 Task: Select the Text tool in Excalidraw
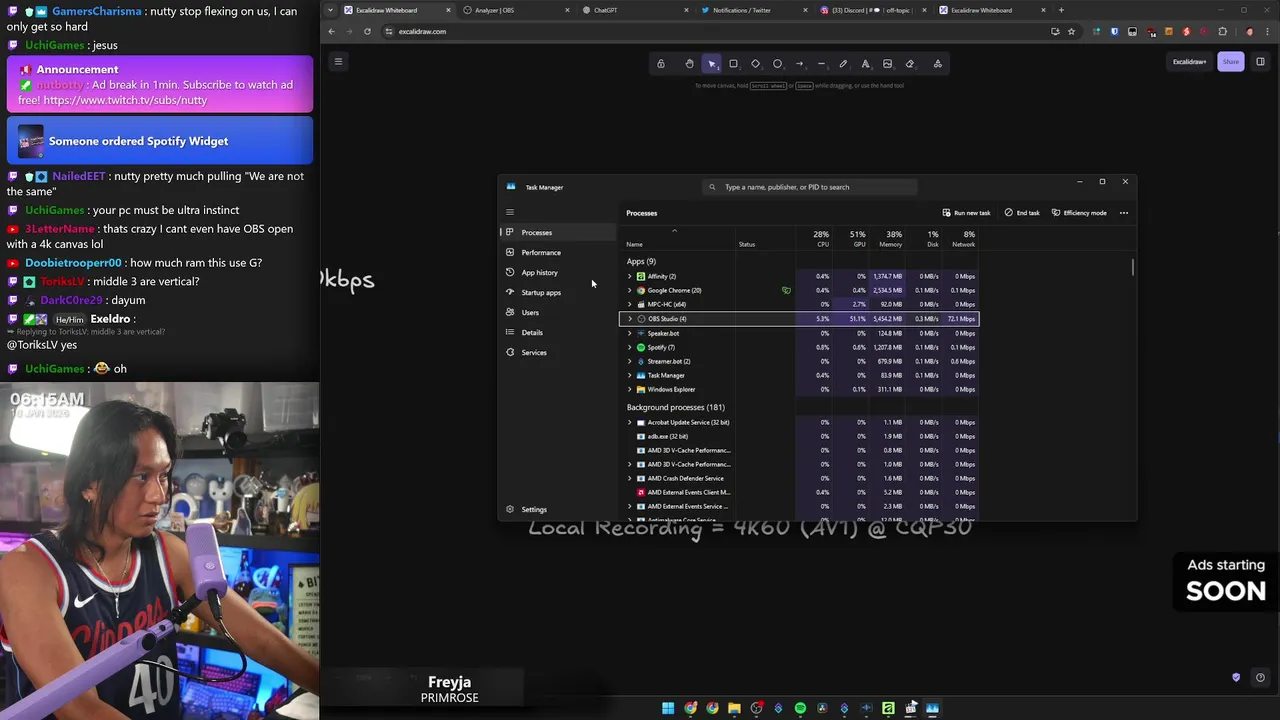point(865,63)
